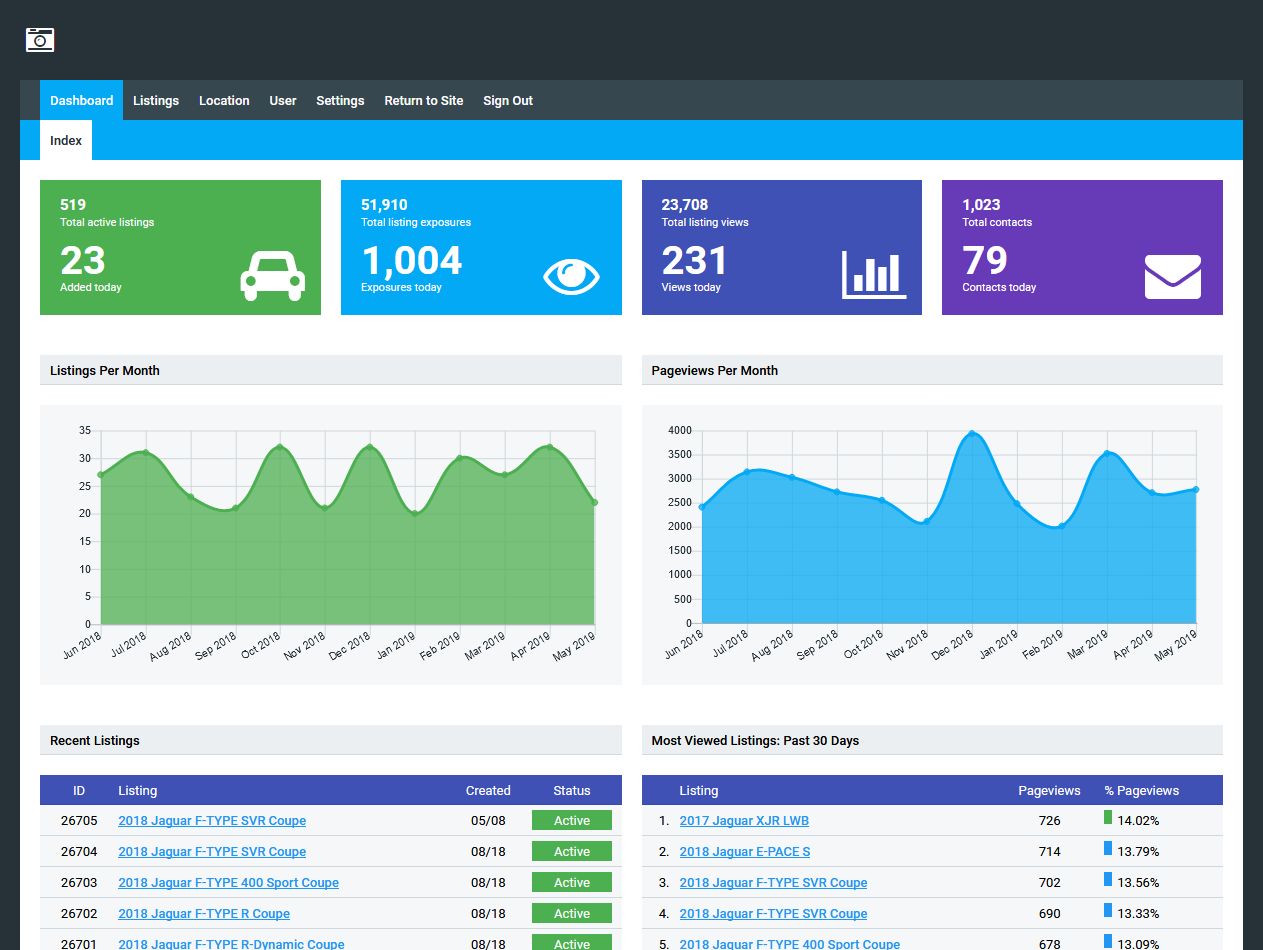1263x950 pixels.
Task: Open the 2017 Jaguar XJR LWB link
Action: click(x=744, y=821)
